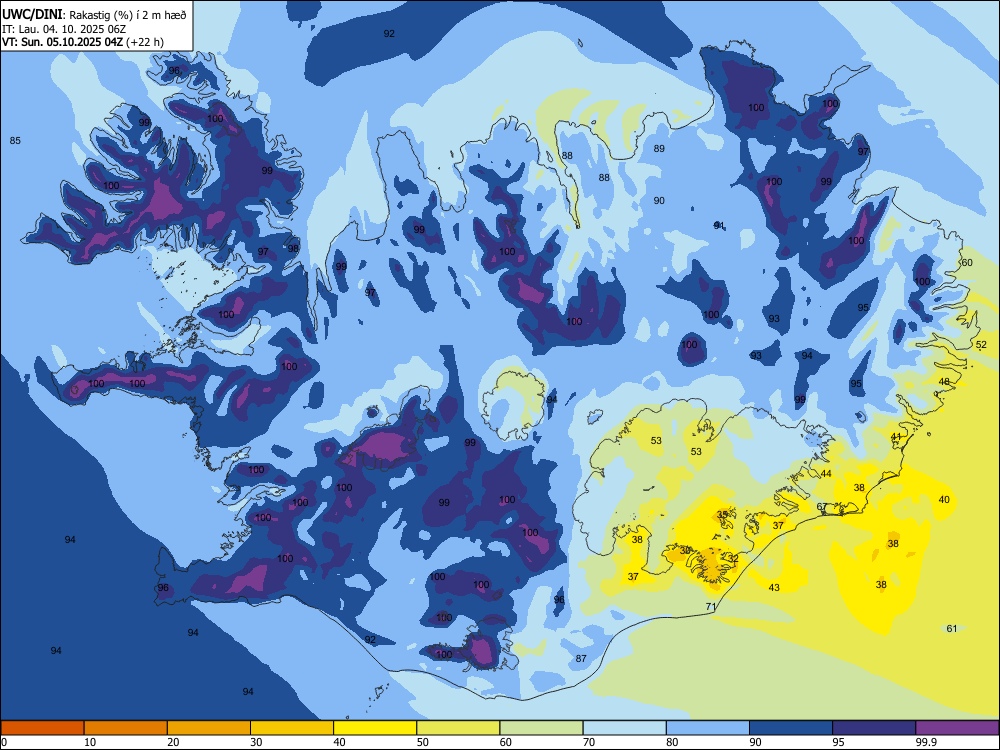This screenshot has height=750, width=1000.
Task: Click the light blue 80–90 legend swatch
Action: (707, 728)
